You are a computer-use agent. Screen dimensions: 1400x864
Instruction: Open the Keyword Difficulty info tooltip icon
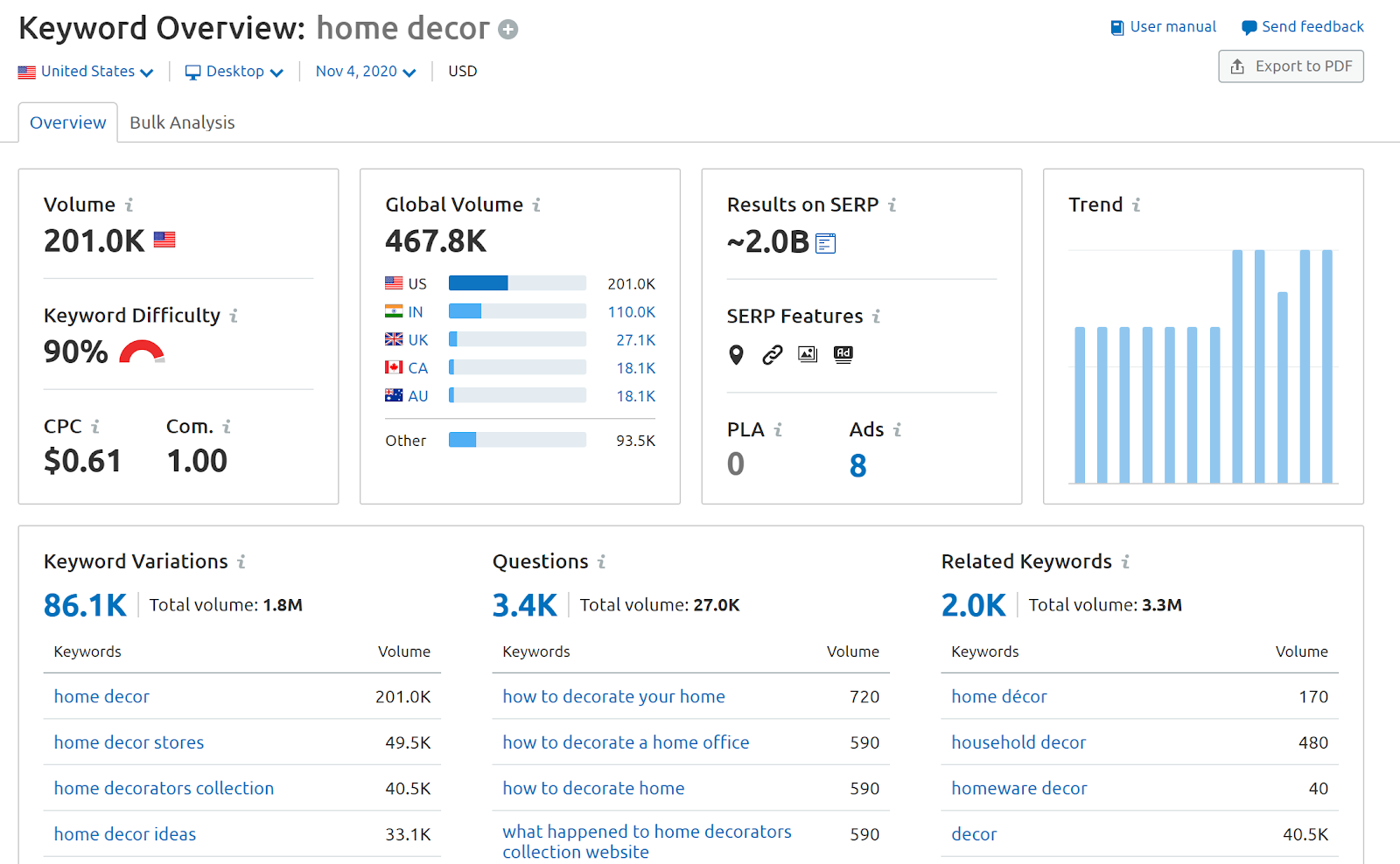click(x=234, y=316)
